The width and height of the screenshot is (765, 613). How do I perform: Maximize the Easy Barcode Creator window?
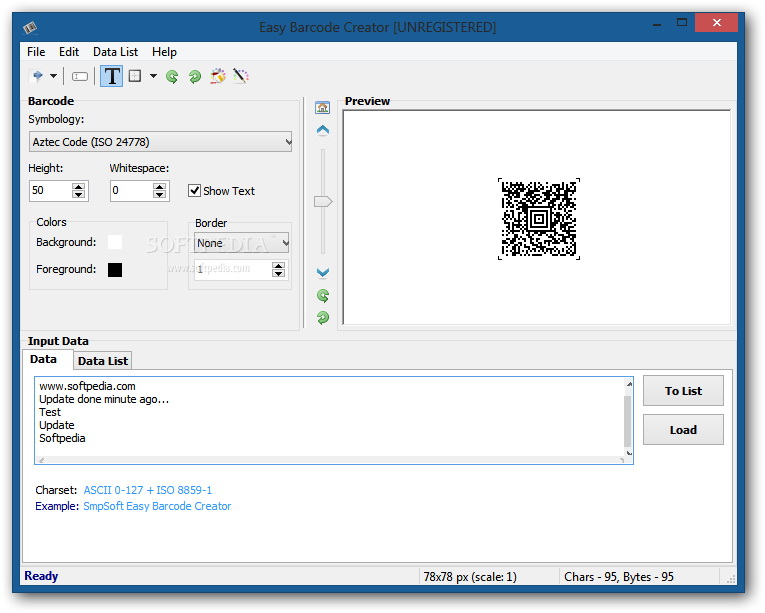682,22
